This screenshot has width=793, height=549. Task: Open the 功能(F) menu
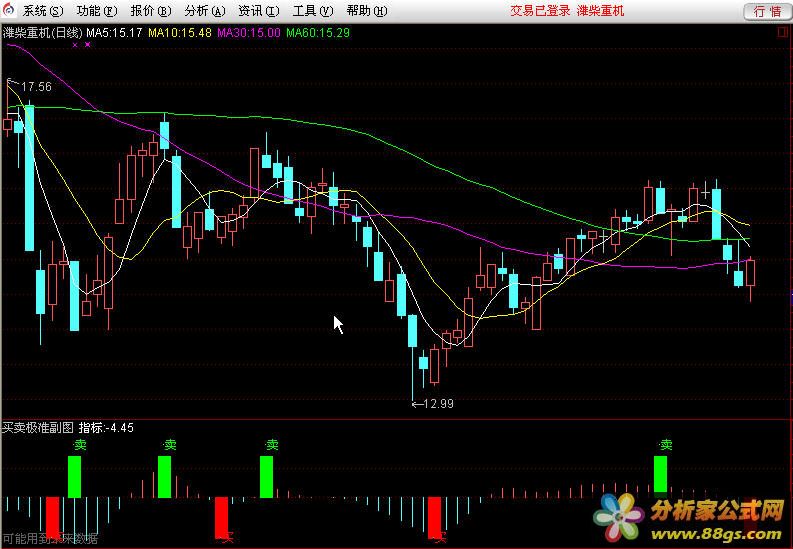97,11
